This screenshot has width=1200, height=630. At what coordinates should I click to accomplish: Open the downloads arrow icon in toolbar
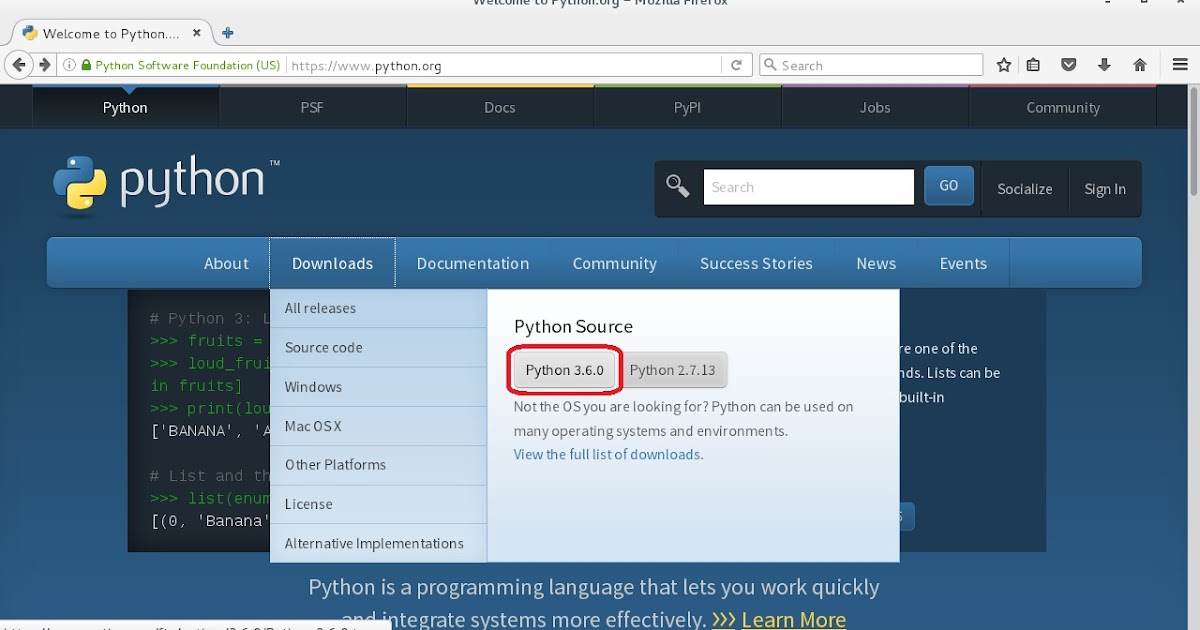pyautogui.click(x=1104, y=65)
